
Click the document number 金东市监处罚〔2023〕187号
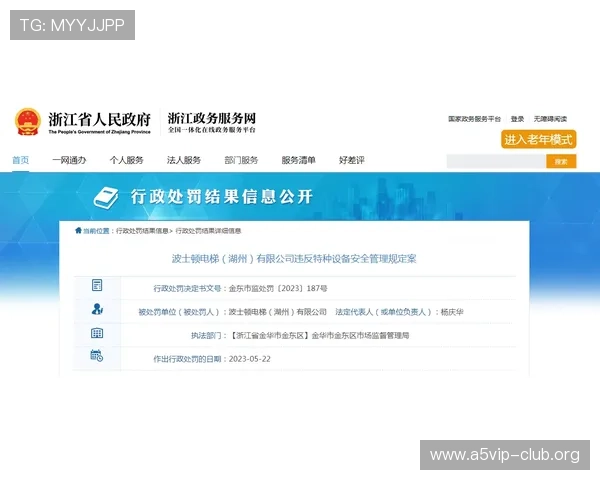click(x=278, y=288)
